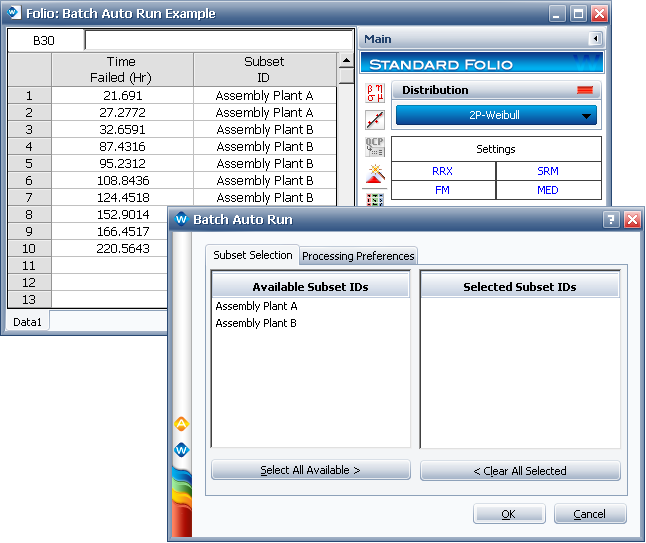Click the red Distribution options icon
The height and width of the screenshot is (543, 646).
tap(585, 90)
